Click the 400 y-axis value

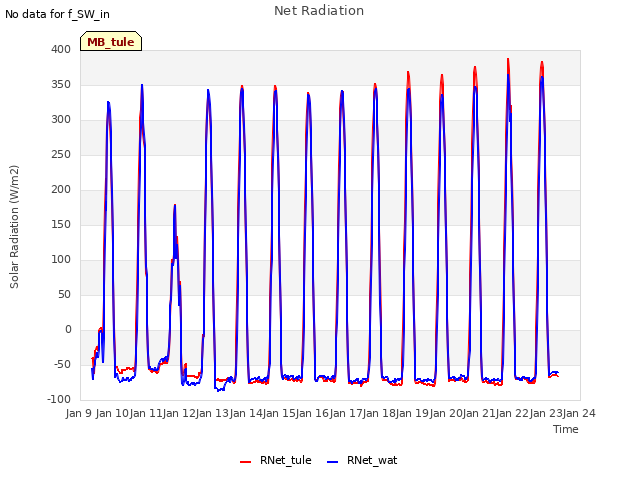[x=61, y=49]
